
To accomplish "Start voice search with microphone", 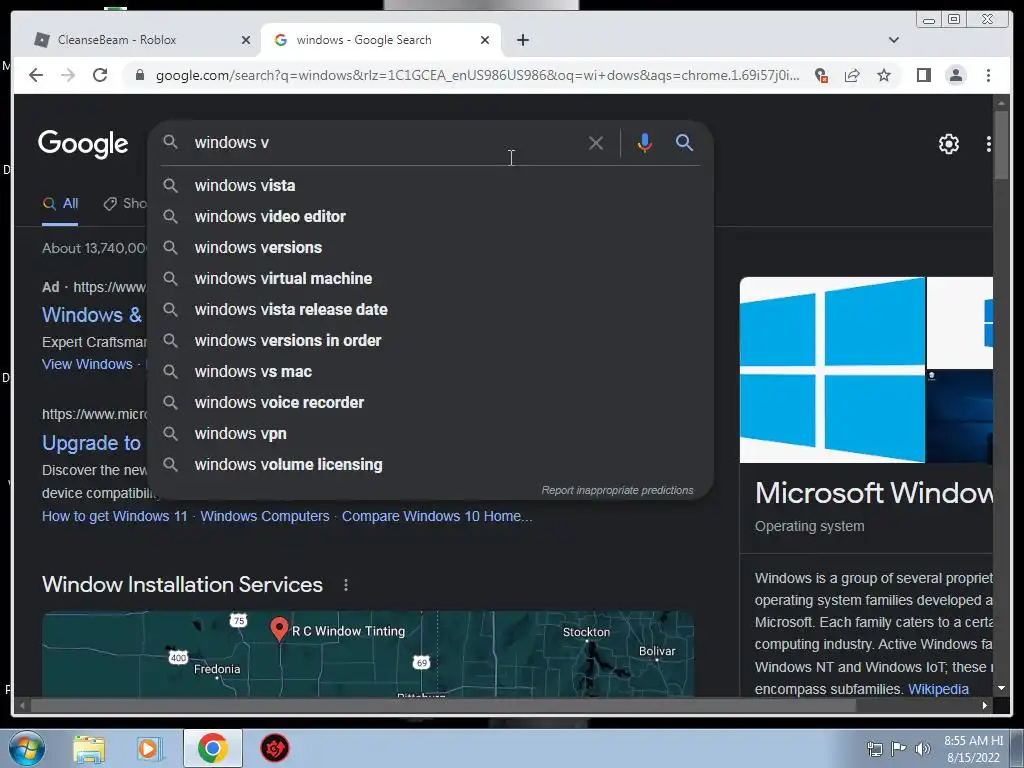I will pos(644,142).
